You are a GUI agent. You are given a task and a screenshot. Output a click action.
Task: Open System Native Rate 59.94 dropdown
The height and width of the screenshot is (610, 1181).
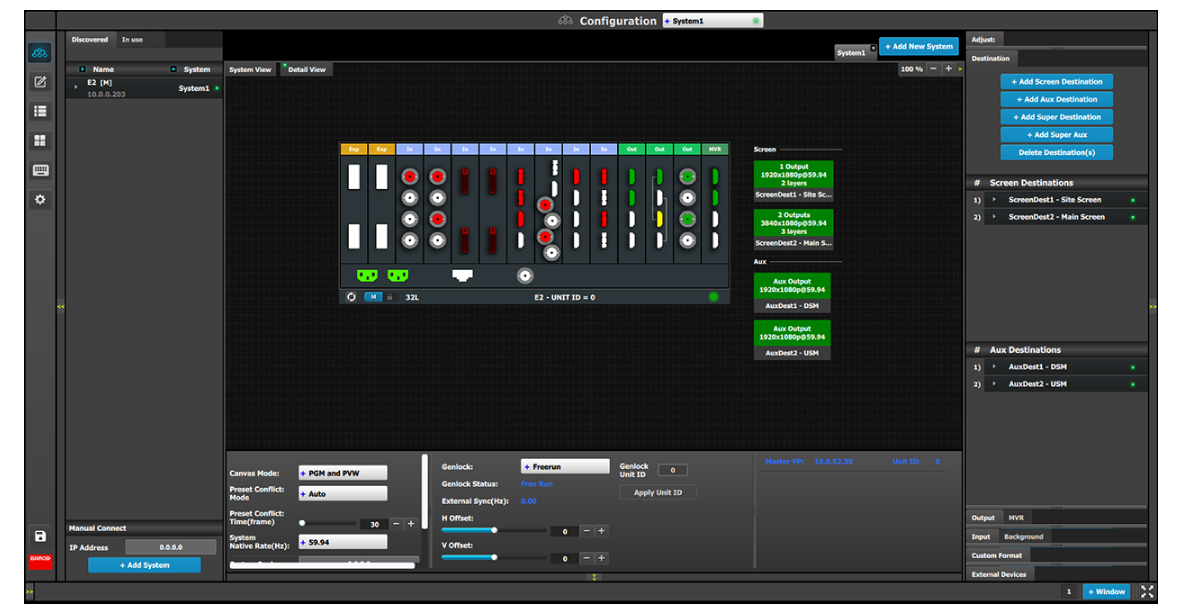(x=343, y=542)
